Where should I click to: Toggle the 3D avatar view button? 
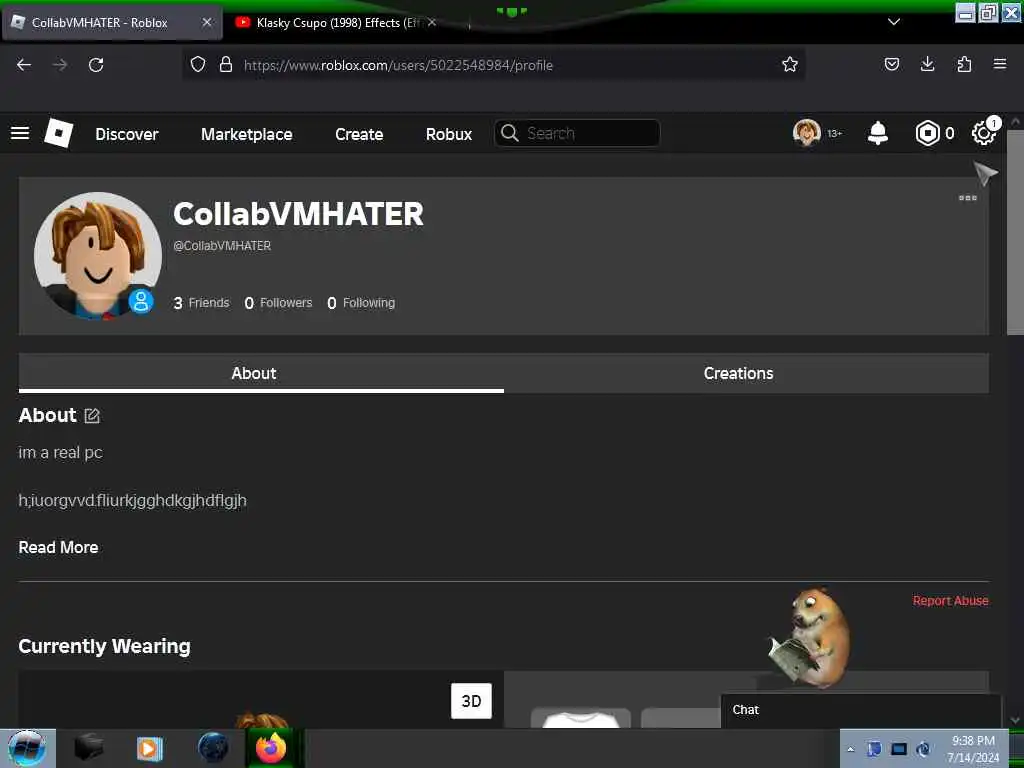tap(471, 701)
